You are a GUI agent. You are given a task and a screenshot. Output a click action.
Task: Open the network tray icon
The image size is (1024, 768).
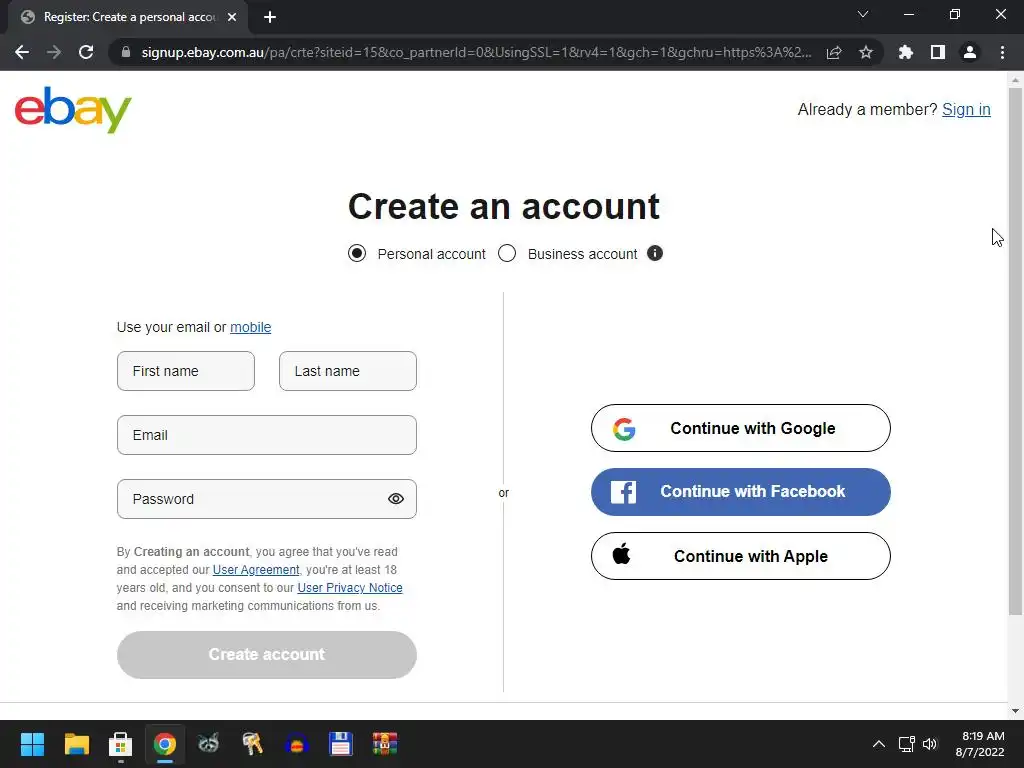tap(906, 744)
